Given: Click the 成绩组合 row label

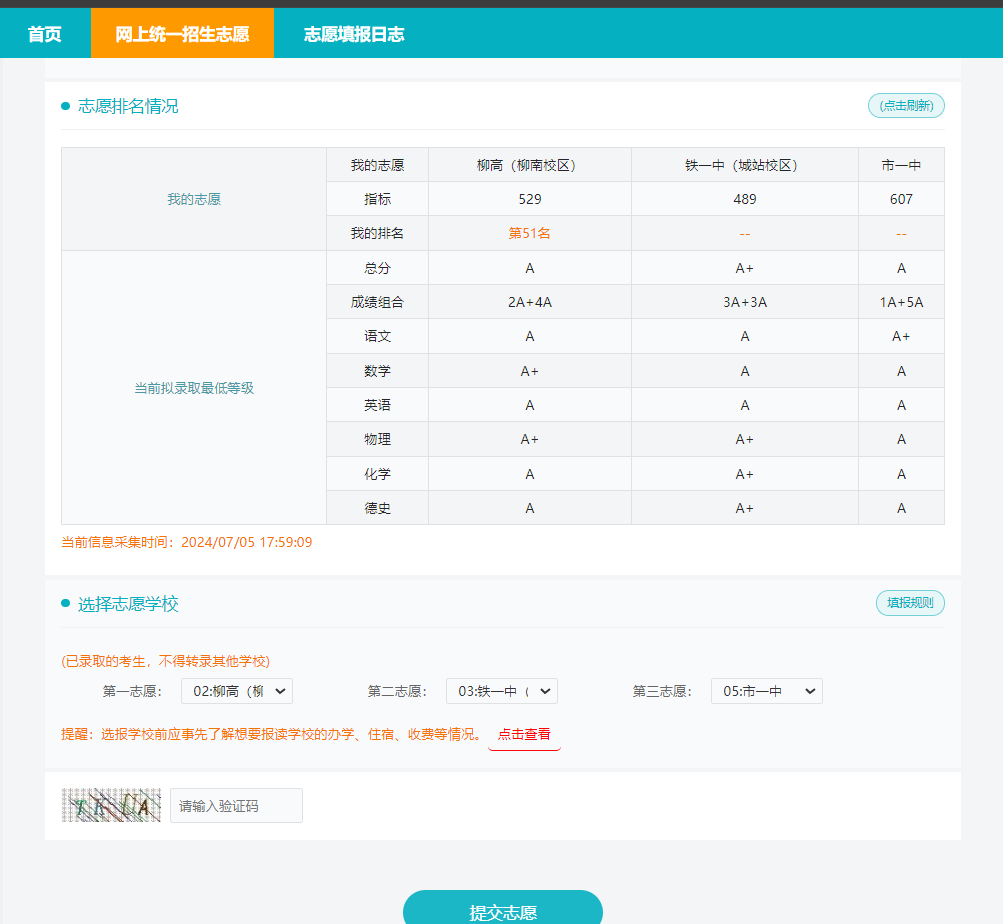Looking at the screenshot, I should click(x=377, y=302).
